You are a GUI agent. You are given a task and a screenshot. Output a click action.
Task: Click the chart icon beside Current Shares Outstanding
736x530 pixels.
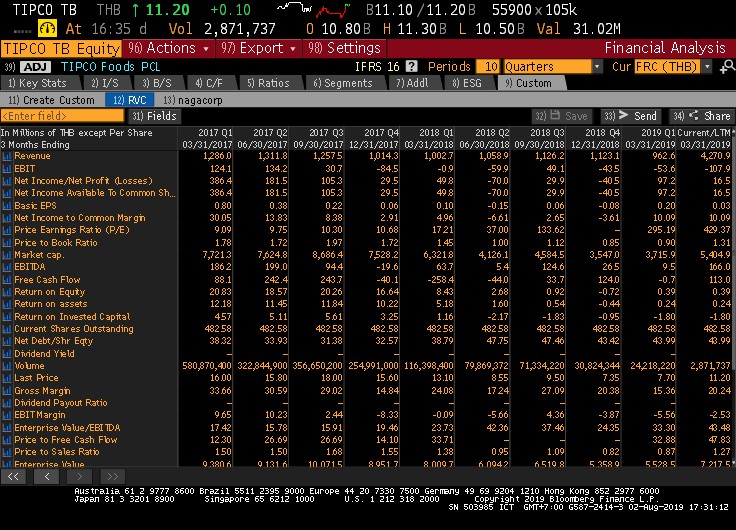[x=7, y=329]
